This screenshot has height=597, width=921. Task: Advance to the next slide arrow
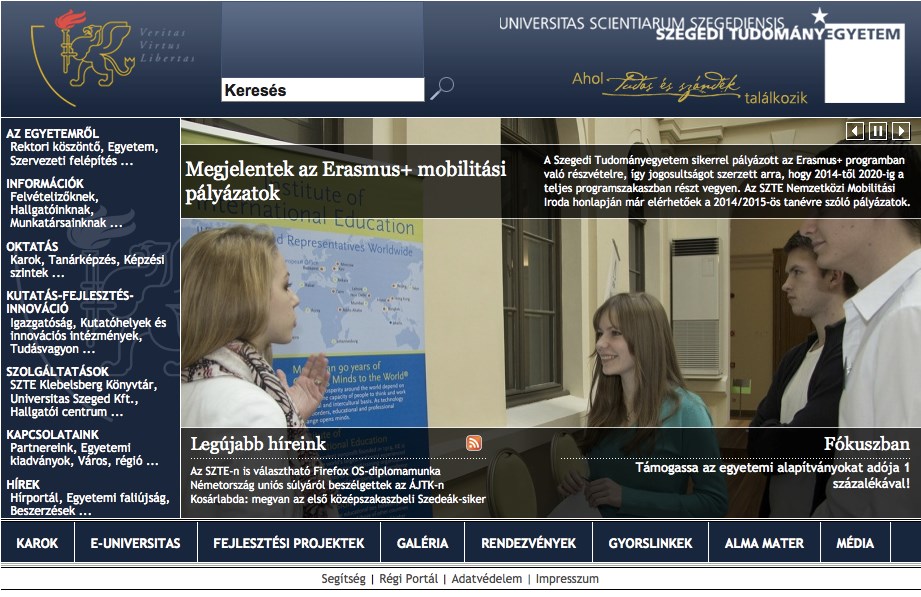[901, 130]
